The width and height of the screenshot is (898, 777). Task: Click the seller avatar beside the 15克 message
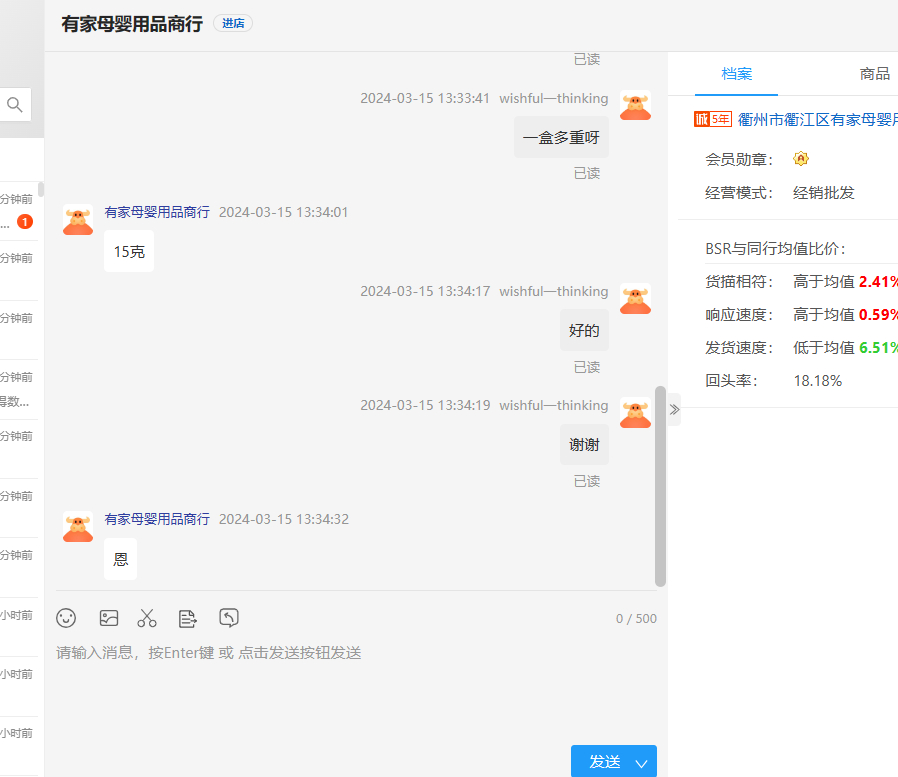point(78,220)
